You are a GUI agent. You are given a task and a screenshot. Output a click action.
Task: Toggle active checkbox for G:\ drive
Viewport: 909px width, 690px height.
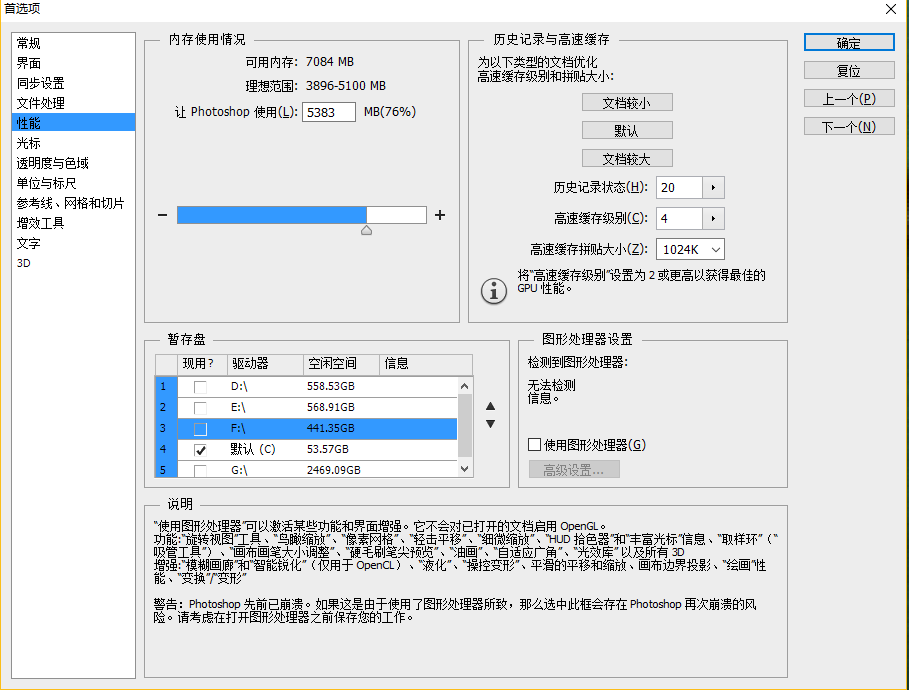coord(200,470)
